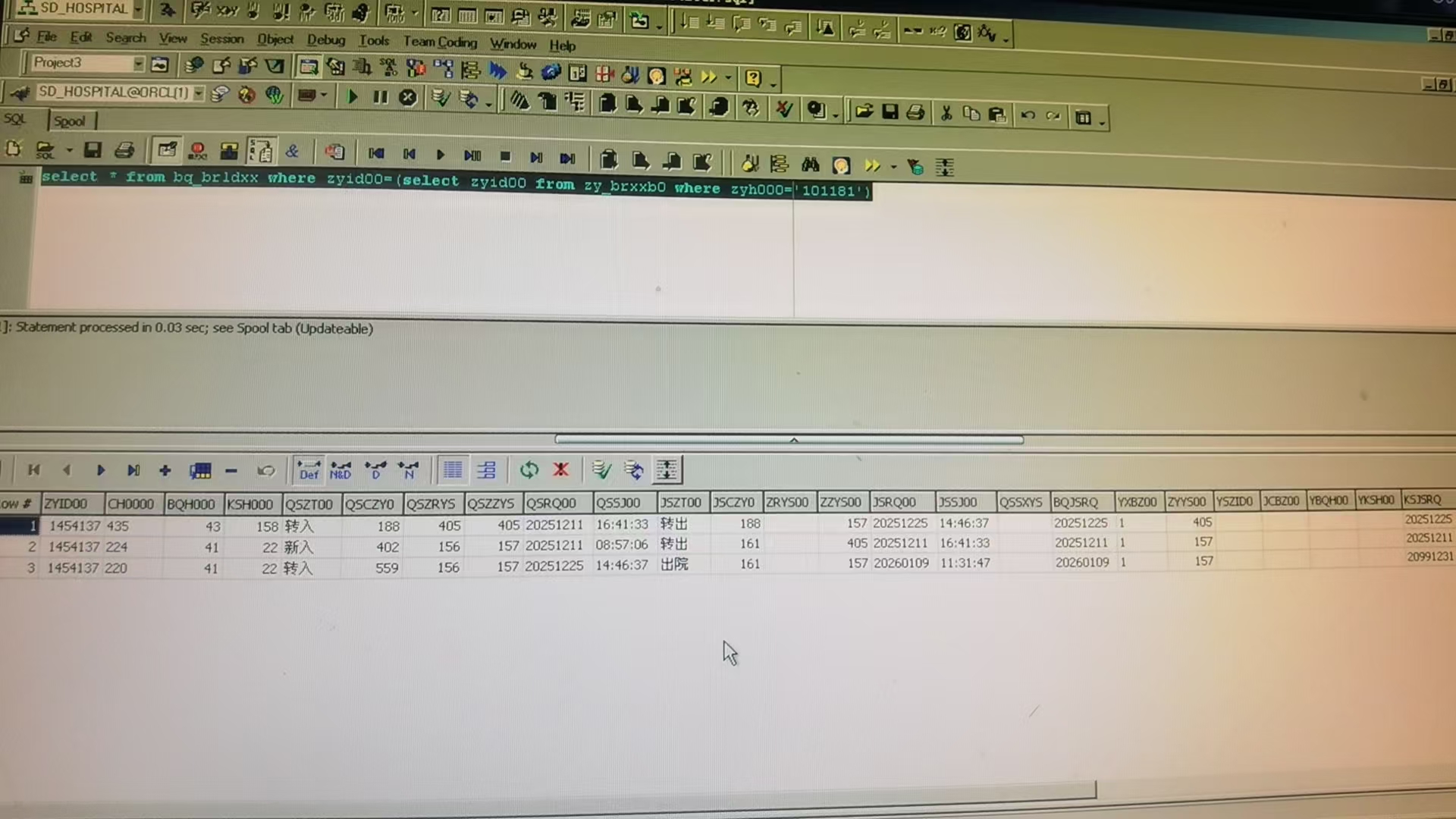Toggle the N&D column width mode
Viewport: 1456px width, 819px height.
coord(340,470)
